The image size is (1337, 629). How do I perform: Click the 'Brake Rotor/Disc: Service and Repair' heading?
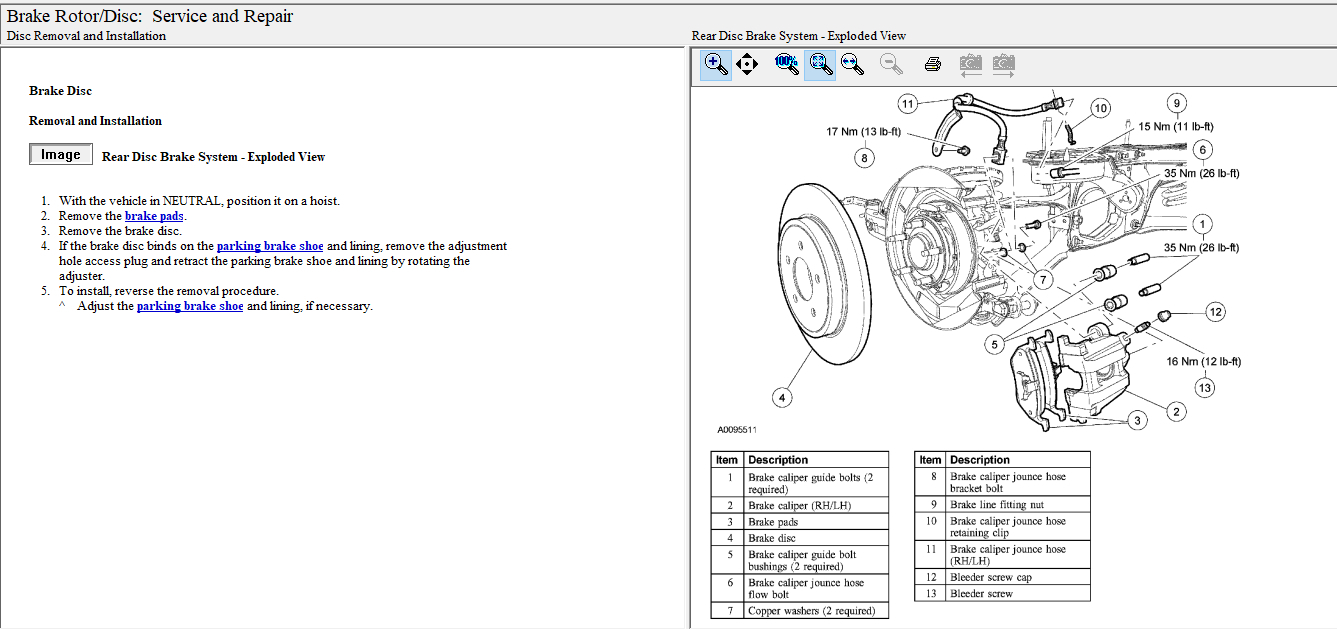pyautogui.click(x=151, y=16)
